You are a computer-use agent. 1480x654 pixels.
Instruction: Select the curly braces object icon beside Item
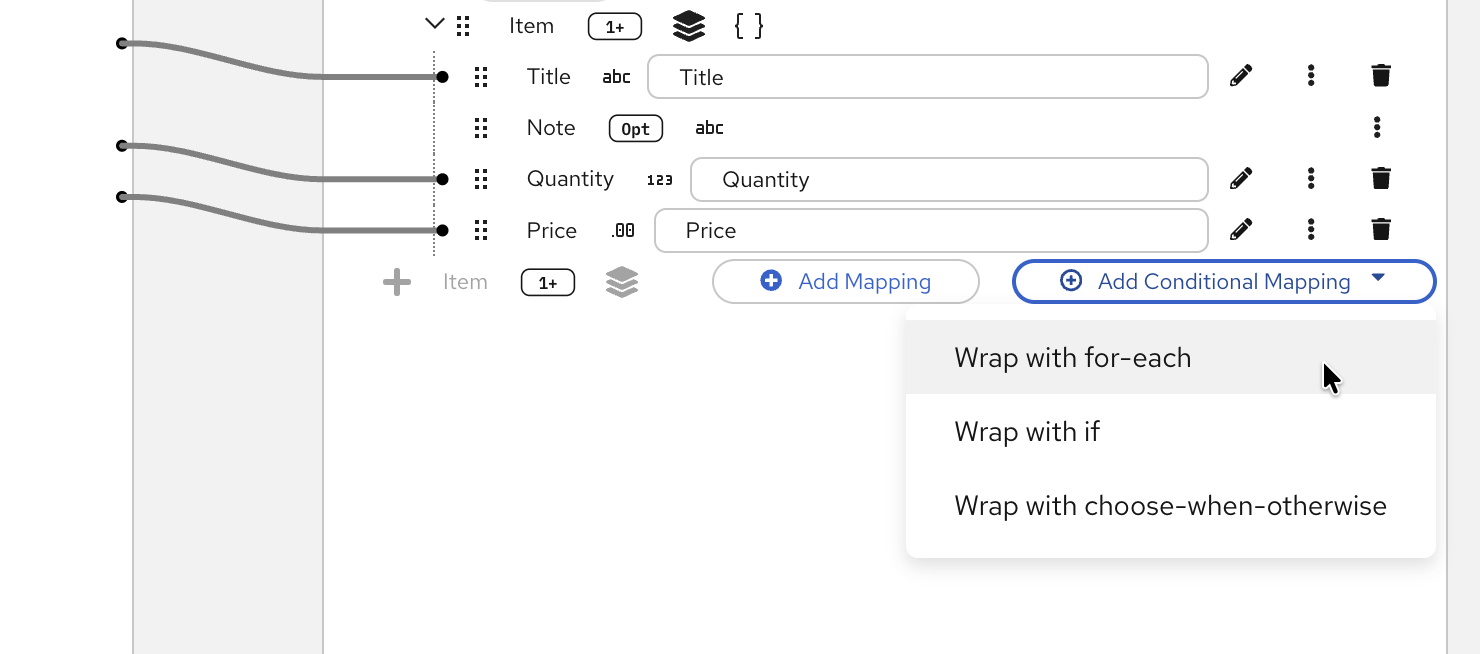click(748, 25)
